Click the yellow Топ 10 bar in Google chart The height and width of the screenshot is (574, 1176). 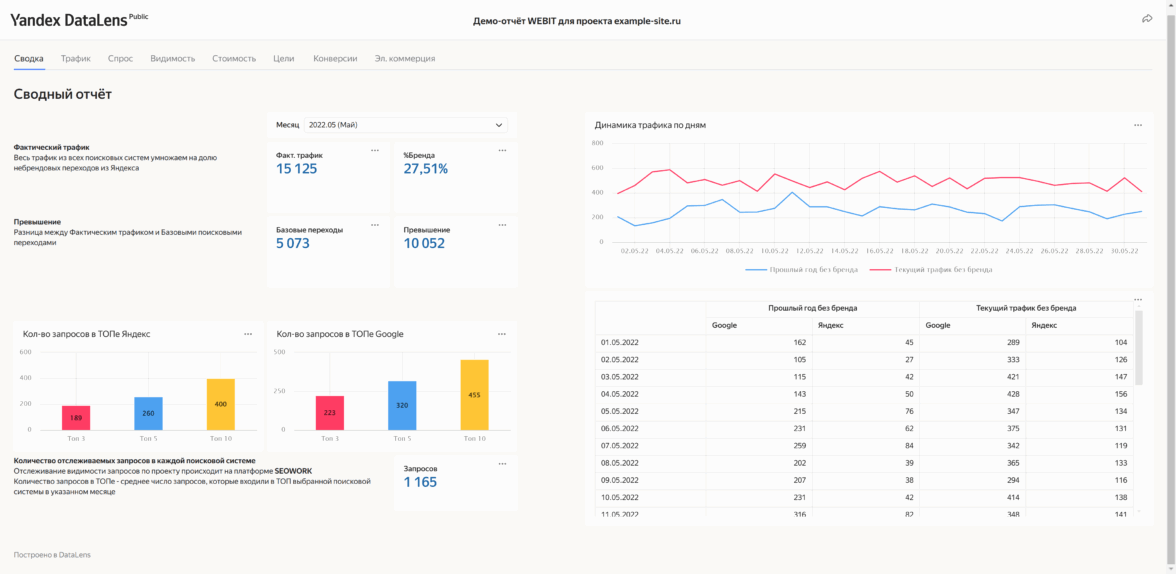tap(474, 395)
